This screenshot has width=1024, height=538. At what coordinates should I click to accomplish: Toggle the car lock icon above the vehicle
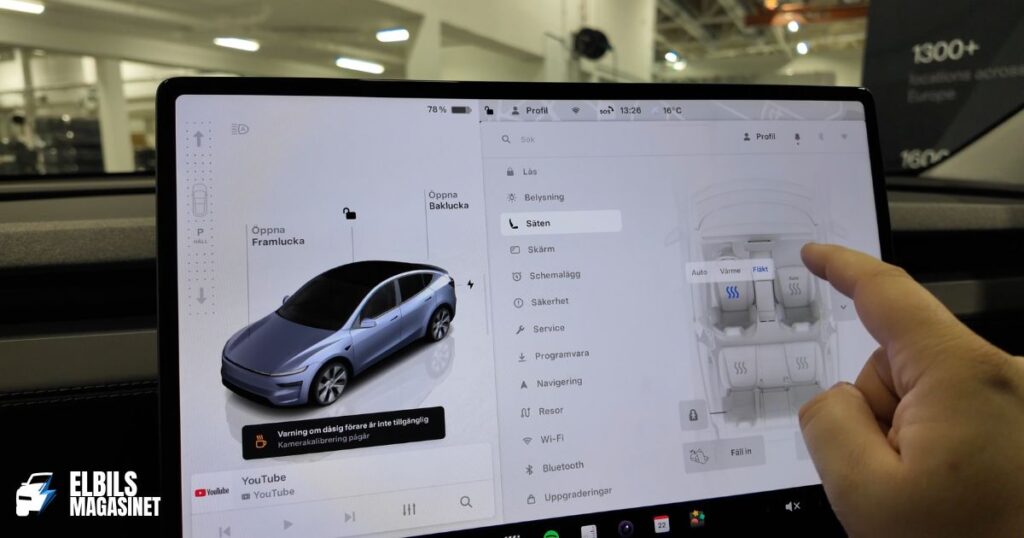pyautogui.click(x=349, y=213)
